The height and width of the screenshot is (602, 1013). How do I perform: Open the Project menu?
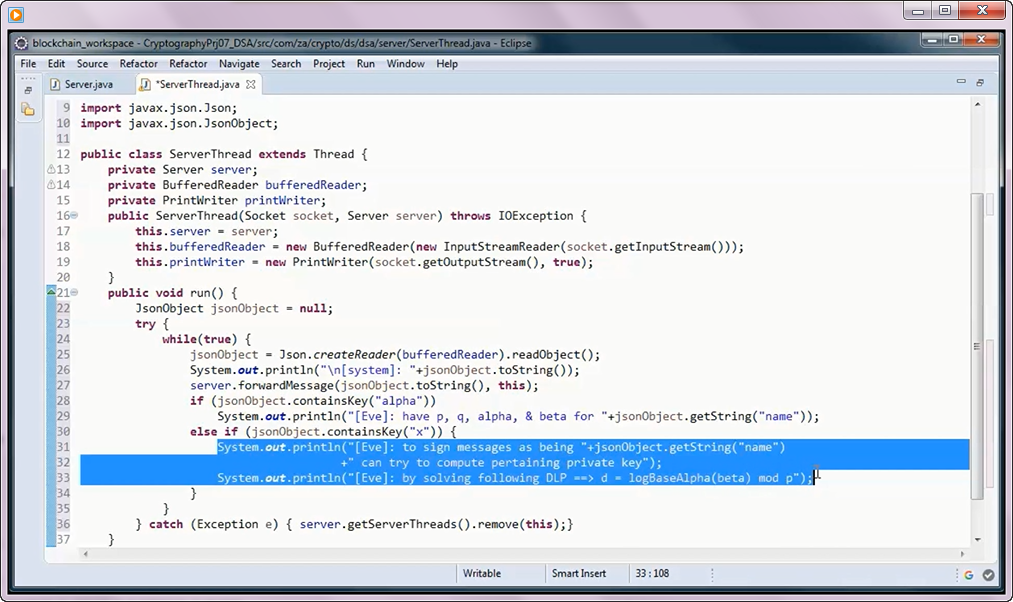point(329,63)
